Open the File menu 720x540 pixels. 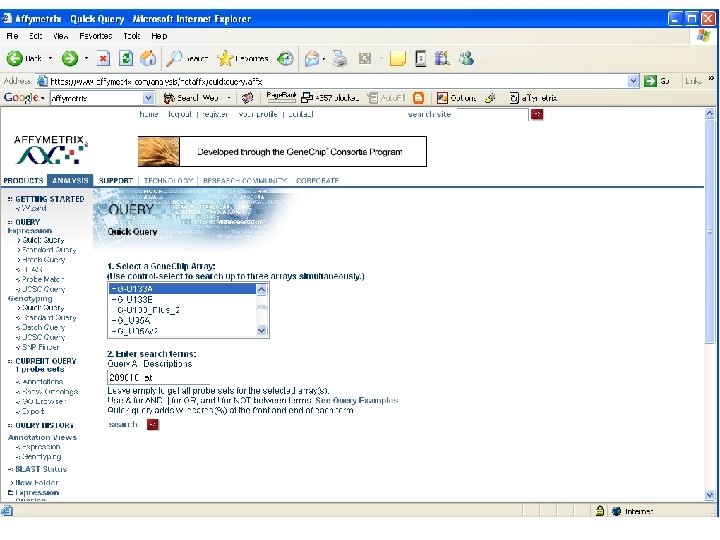12,36
